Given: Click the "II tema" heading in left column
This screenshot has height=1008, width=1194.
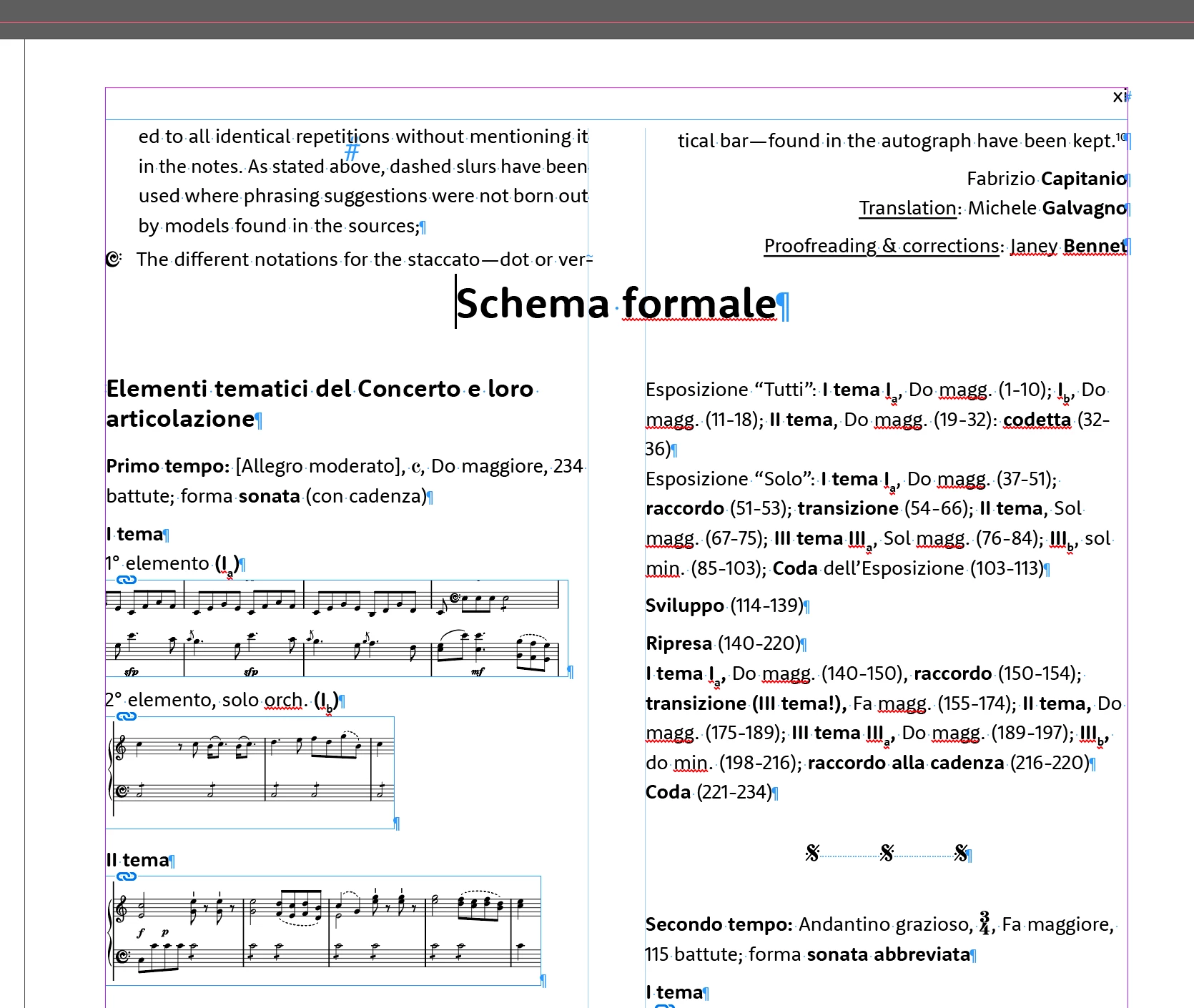Looking at the screenshot, I should pos(137,860).
